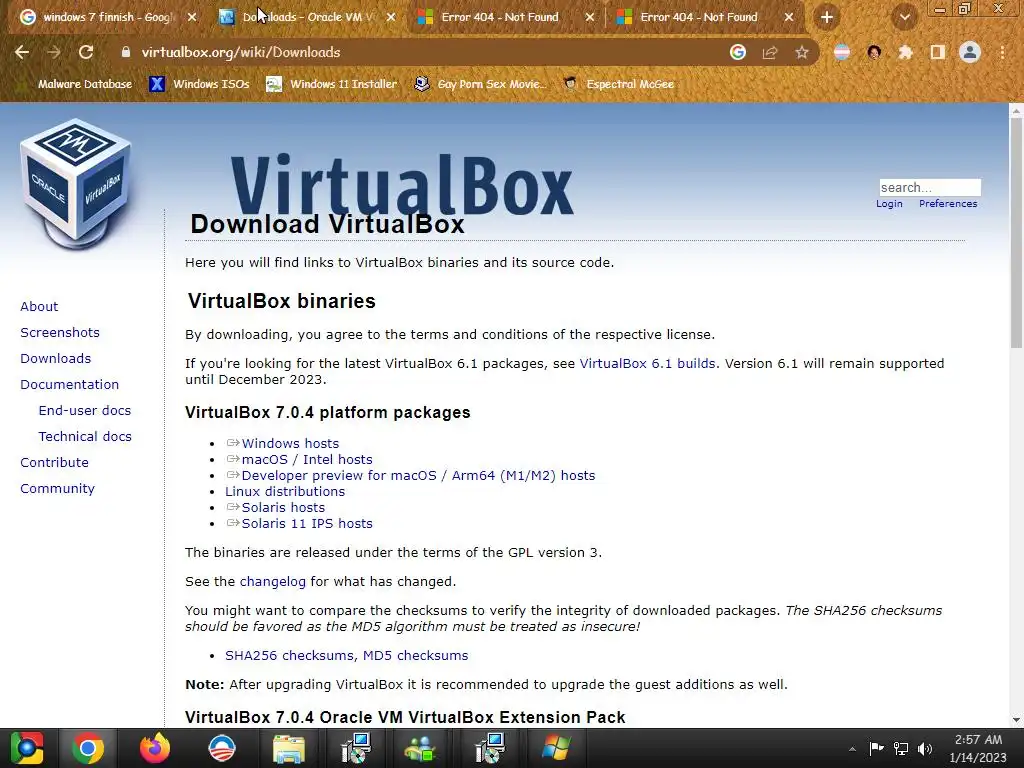Click the page vertical scrollbar thumb
This screenshot has height=768, width=1024.
click(x=1016, y=233)
